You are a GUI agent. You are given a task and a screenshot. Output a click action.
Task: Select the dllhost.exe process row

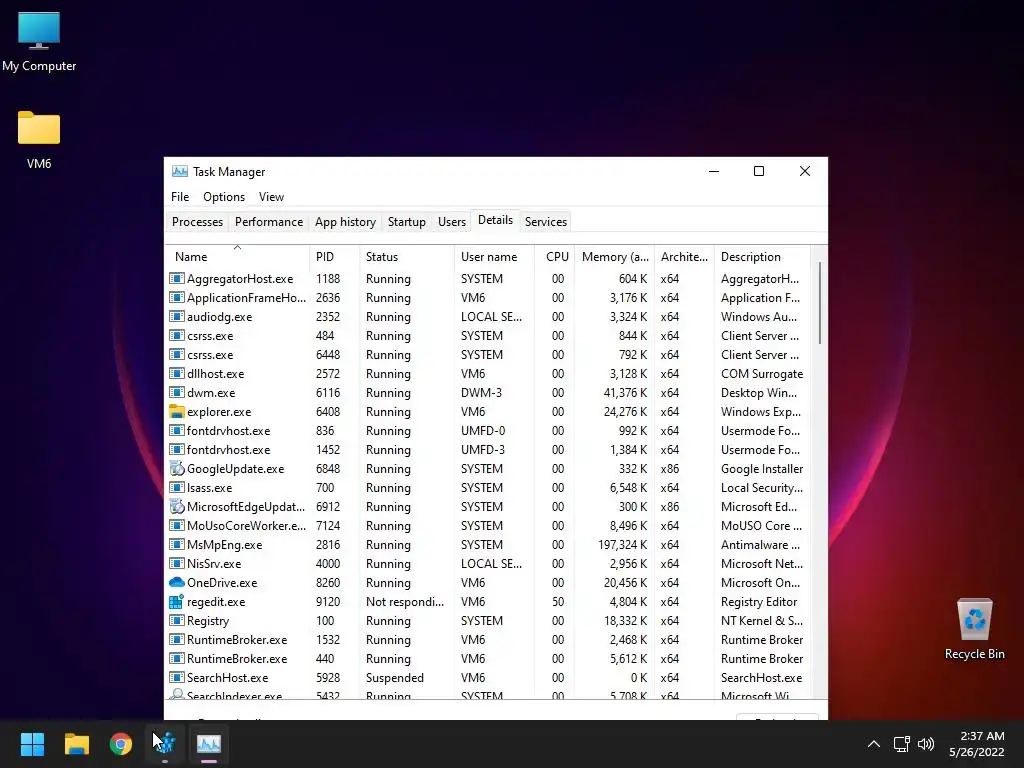click(488, 374)
